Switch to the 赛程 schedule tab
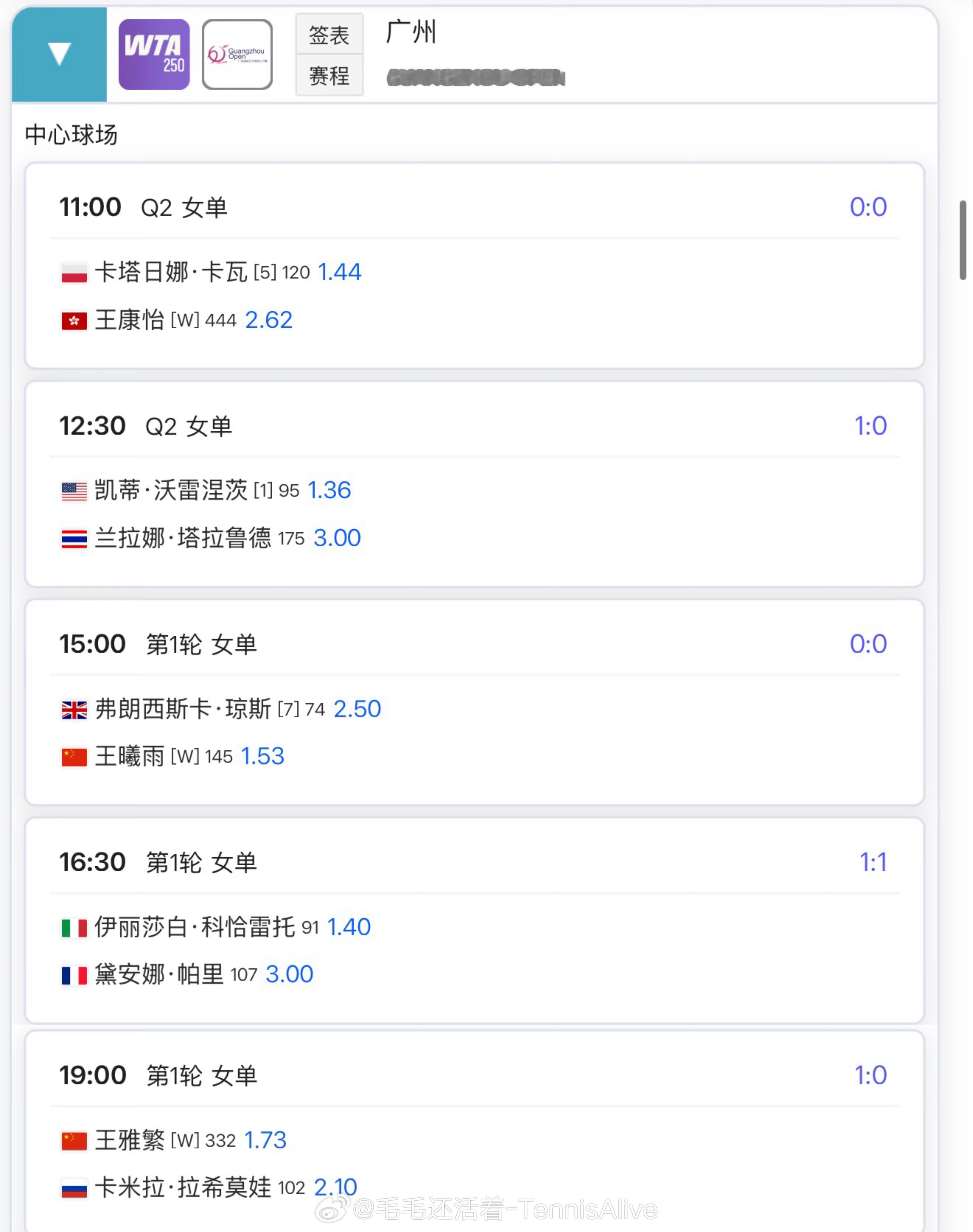The width and height of the screenshot is (973, 1232). [x=329, y=75]
